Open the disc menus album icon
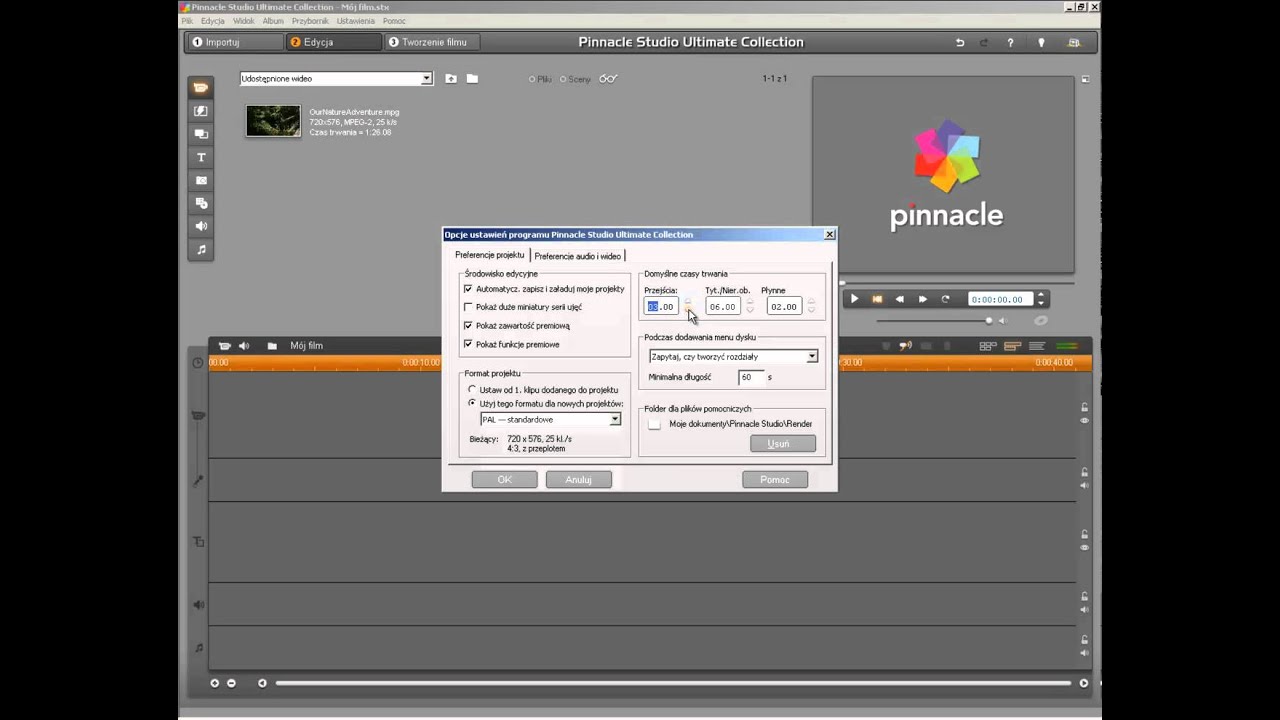This screenshot has width=1280, height=720. click(201, 203)
